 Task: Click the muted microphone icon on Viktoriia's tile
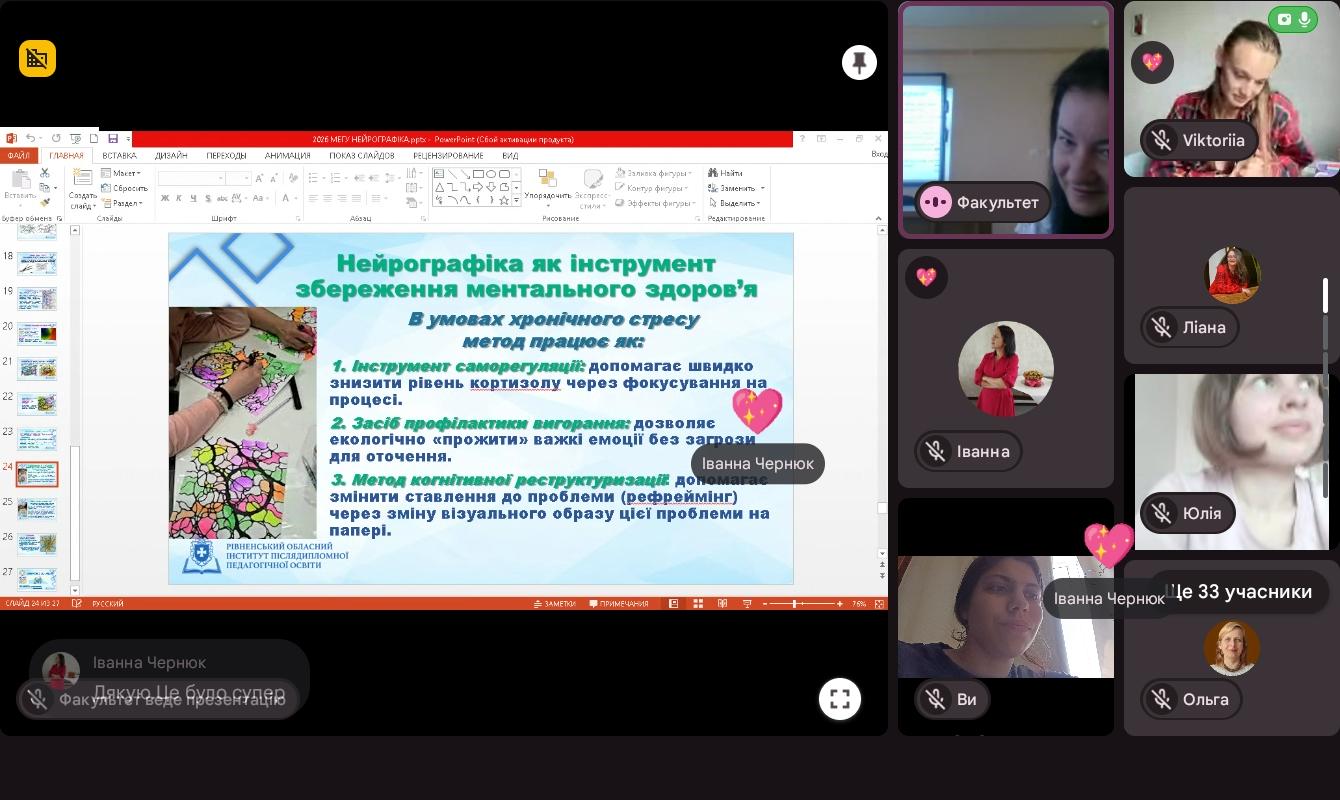[1161, 140]
